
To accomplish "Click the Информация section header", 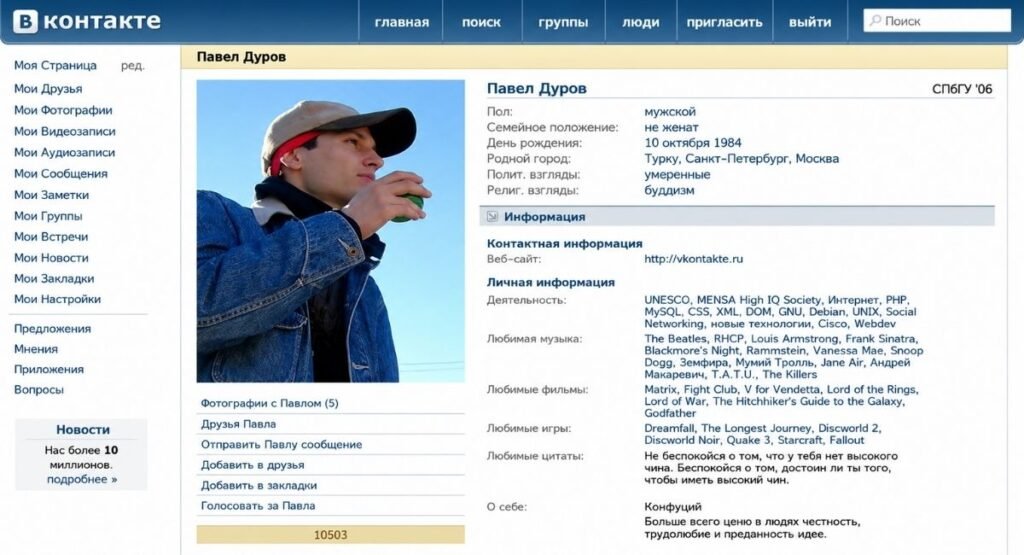I will pyautogui.click(x=737, y=217).
